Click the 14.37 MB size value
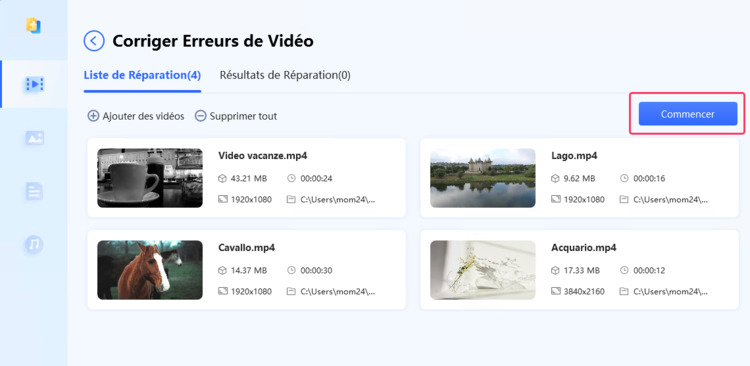 (x=249, y=270)
